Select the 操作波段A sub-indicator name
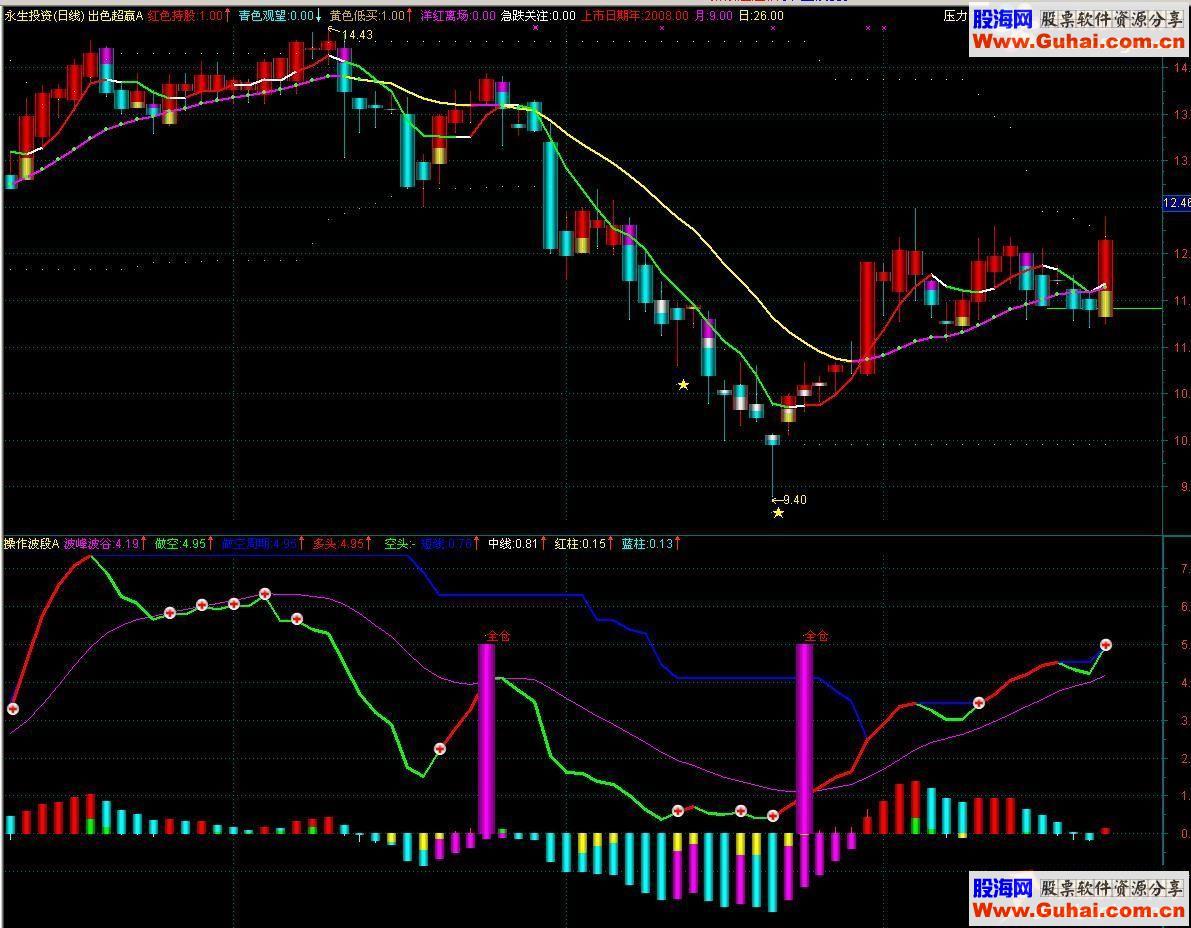1191x928 pixels. click(31, 544)
